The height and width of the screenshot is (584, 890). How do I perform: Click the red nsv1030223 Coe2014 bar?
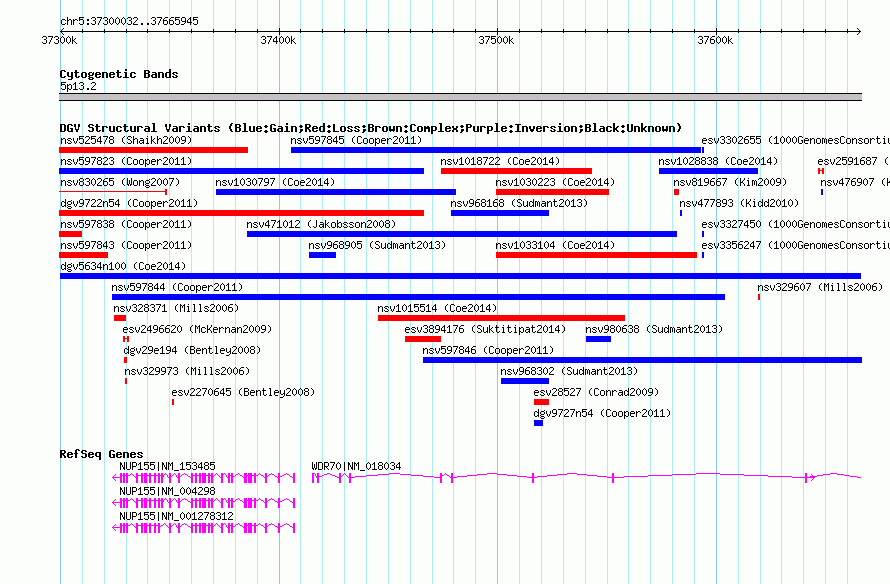point(552,192)
